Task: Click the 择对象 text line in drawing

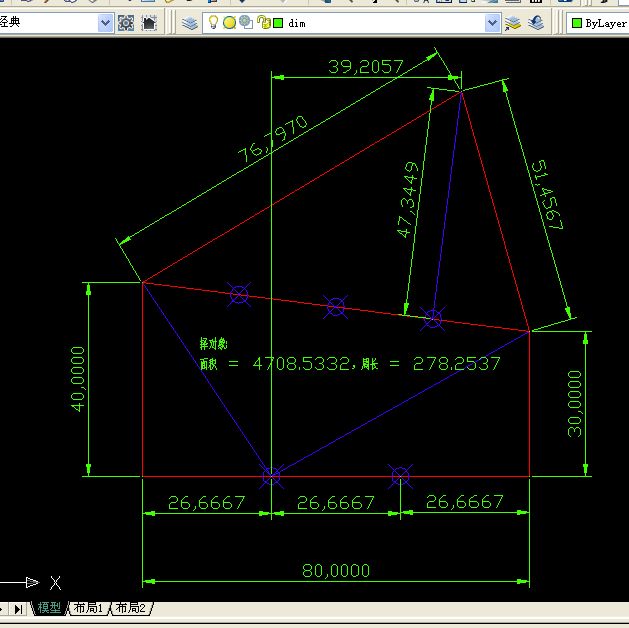Action: (213, 344)
